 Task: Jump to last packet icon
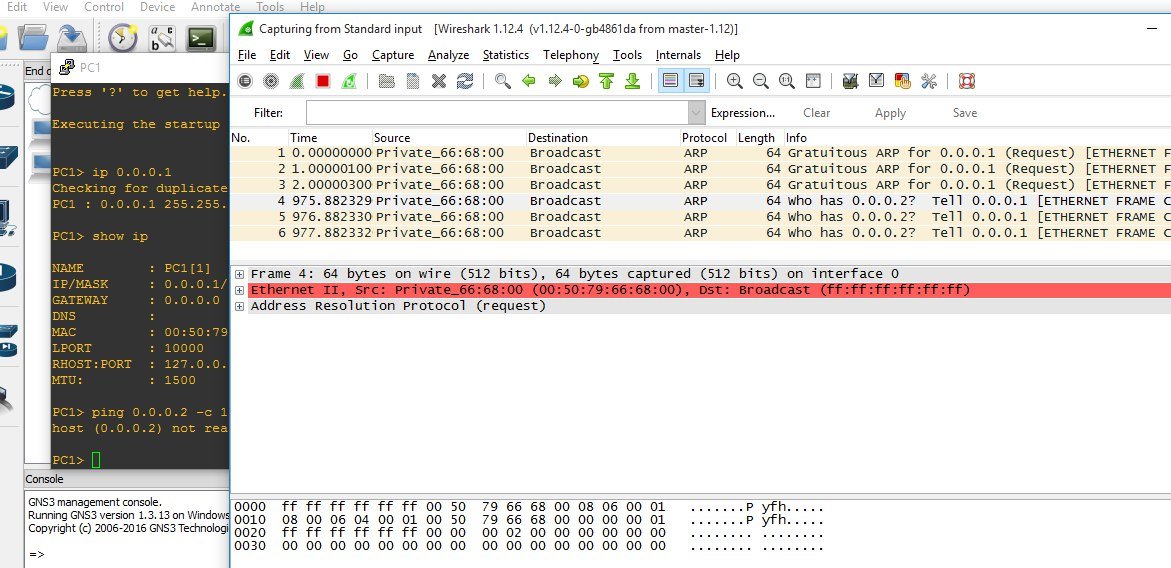[633, 81]
